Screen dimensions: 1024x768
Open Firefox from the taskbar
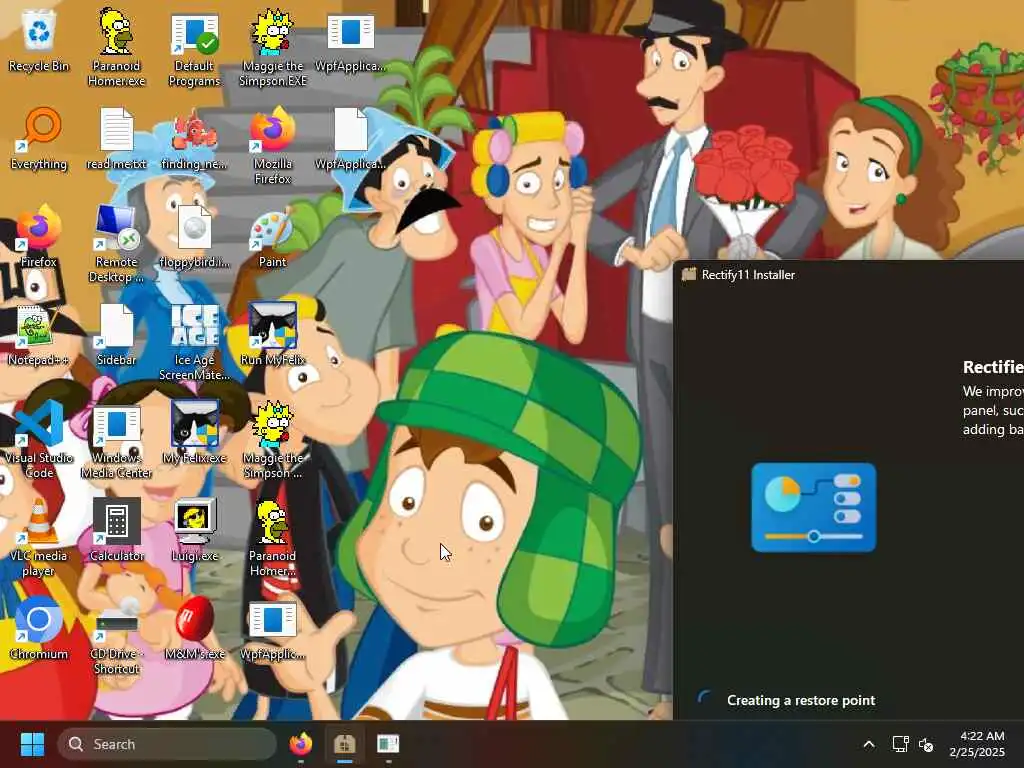[x=300, y=744]
